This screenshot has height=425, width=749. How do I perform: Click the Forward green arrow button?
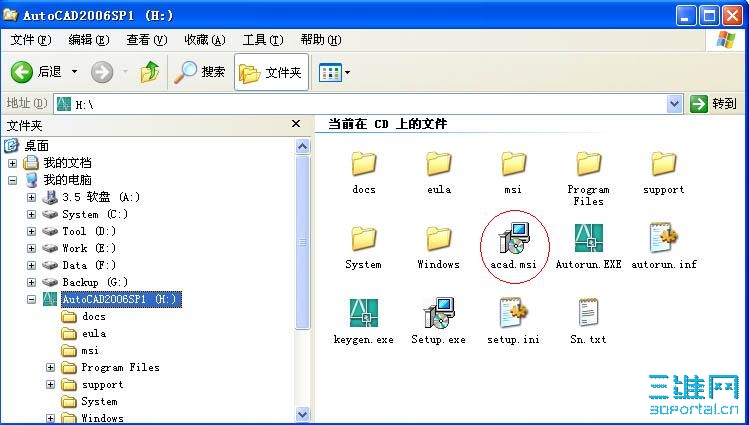102,73
